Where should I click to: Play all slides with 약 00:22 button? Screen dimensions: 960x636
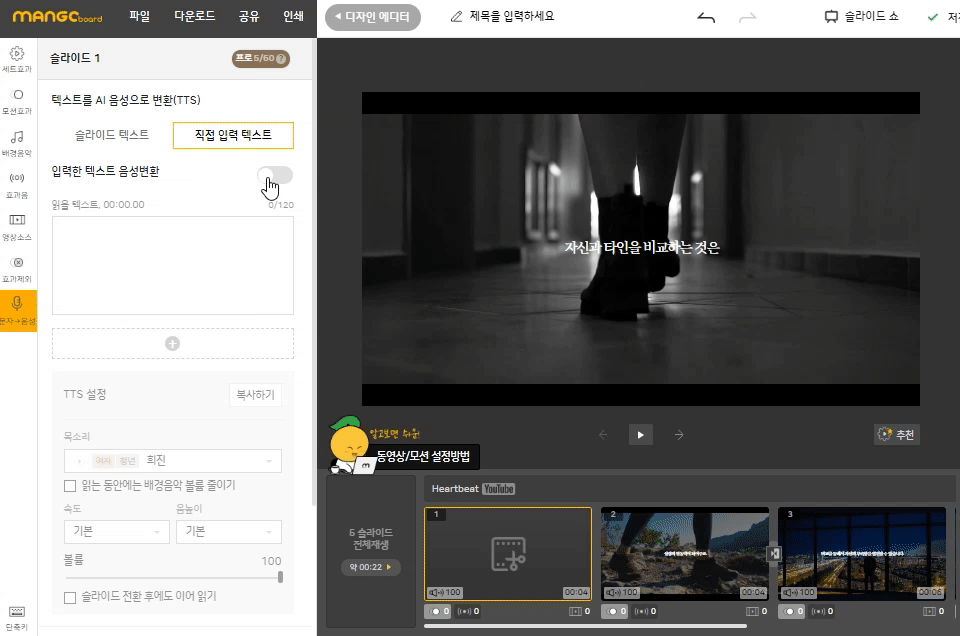(x=370, y=567)
